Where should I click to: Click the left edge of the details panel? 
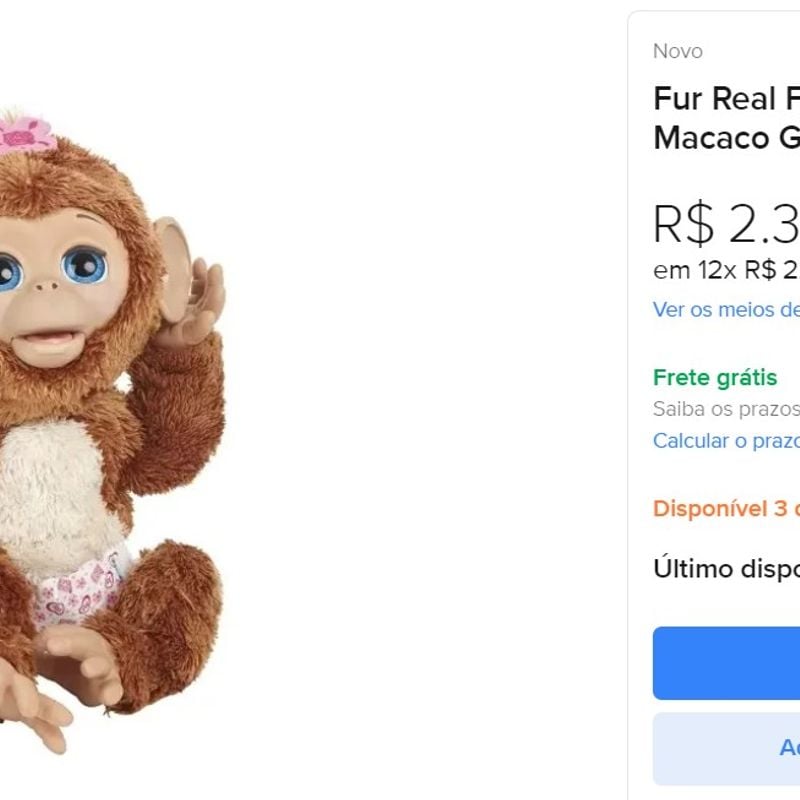[x=628, y=400]
